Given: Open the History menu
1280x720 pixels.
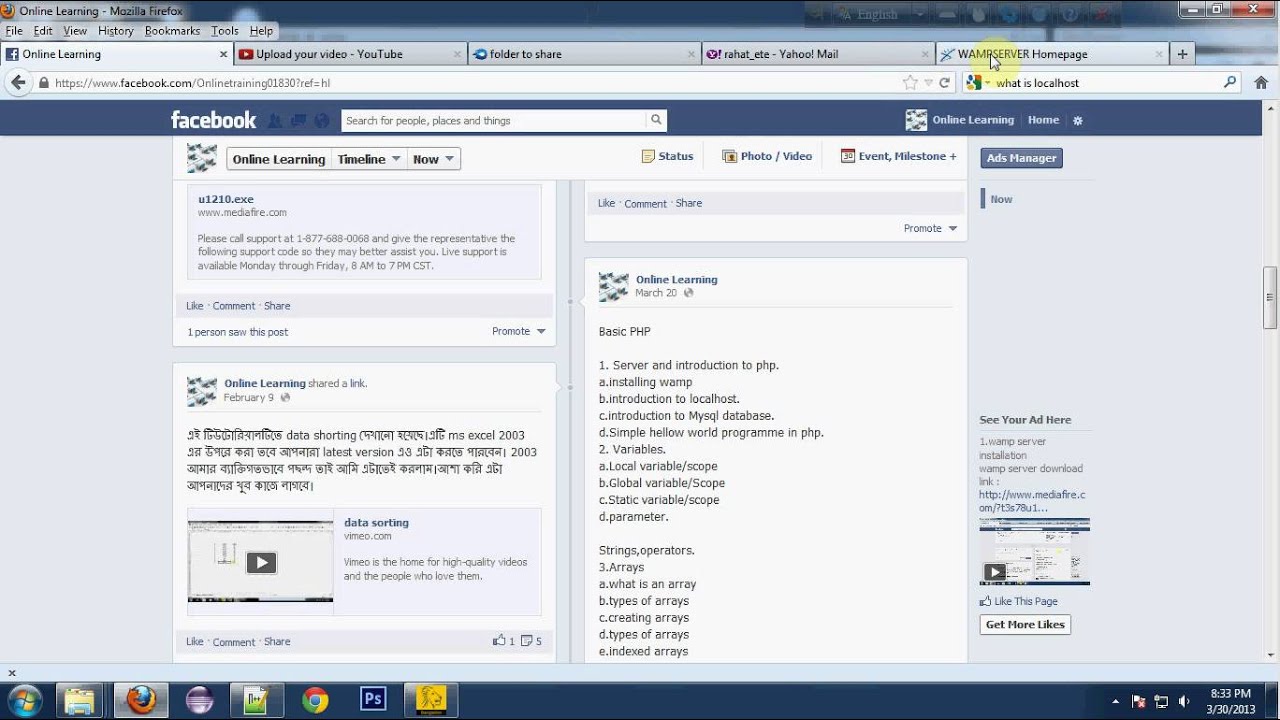Looking at the screenshot, I should 115,31.
